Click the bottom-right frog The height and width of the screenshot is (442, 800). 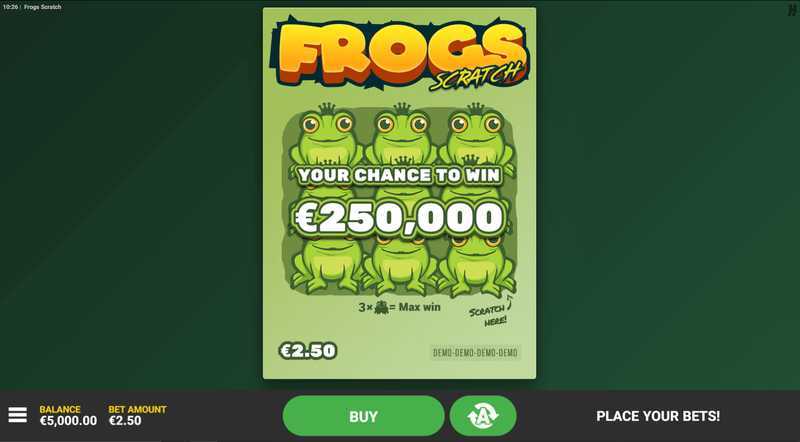pos(477,265)
